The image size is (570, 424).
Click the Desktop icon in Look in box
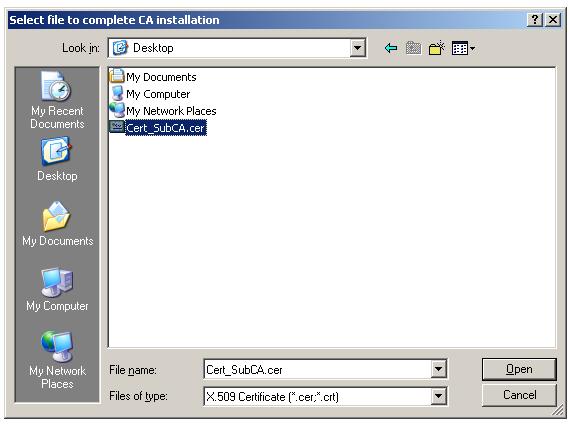pyautogui.click(x=120, y=48)
